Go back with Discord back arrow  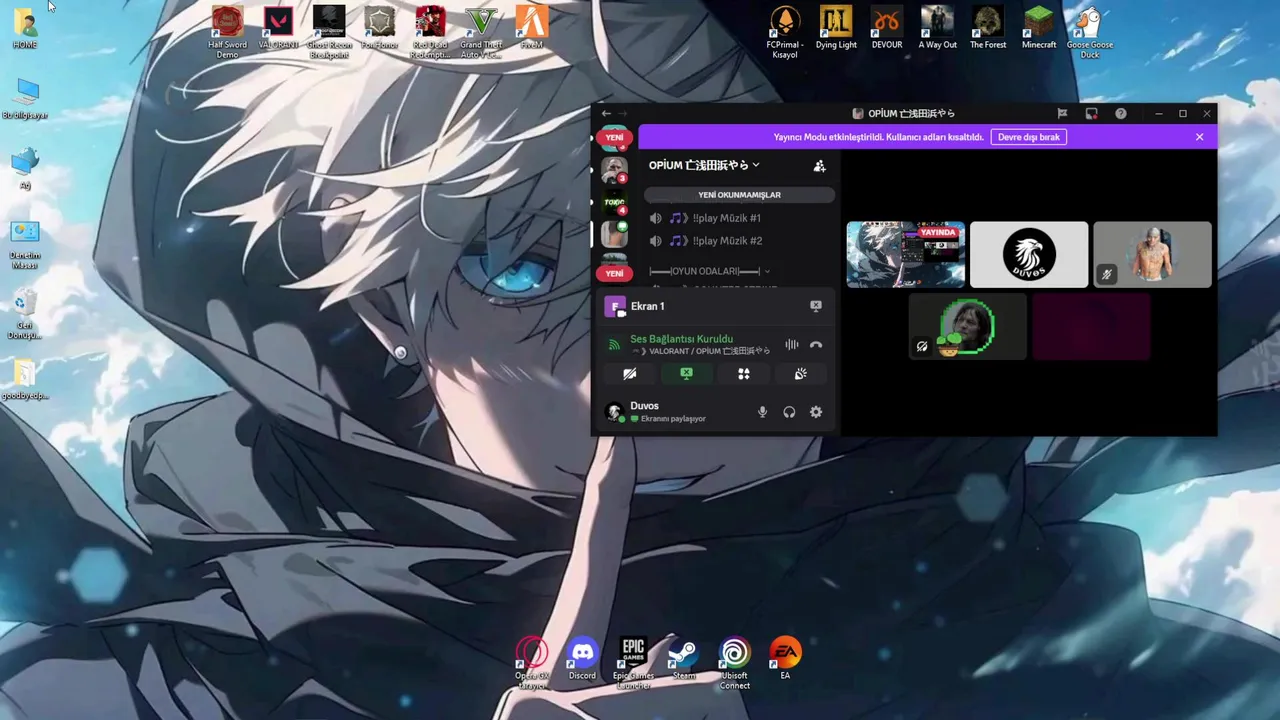[x=606, y=114]
